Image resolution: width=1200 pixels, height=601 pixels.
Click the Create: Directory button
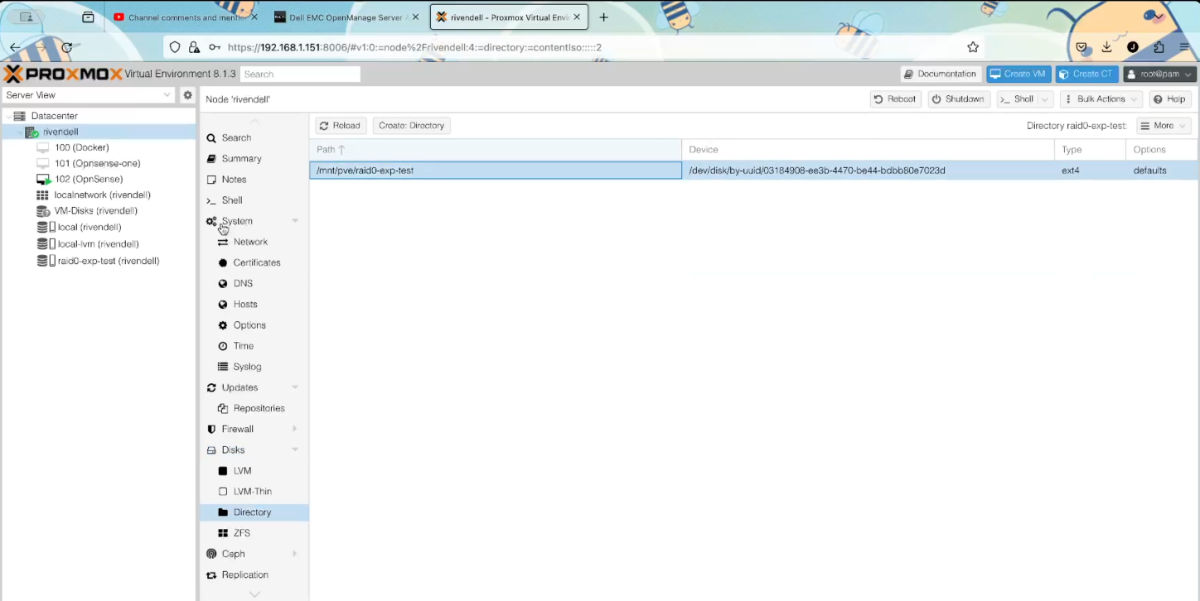coord(413,125)
